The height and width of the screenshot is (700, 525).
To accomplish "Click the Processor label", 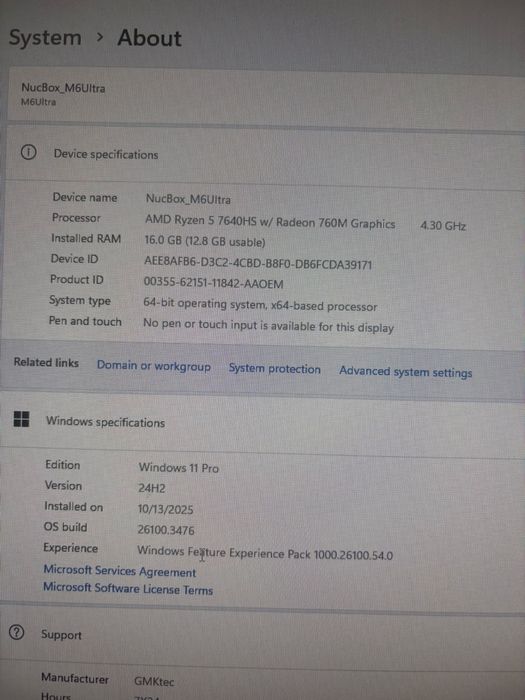I will pos(76,218).
